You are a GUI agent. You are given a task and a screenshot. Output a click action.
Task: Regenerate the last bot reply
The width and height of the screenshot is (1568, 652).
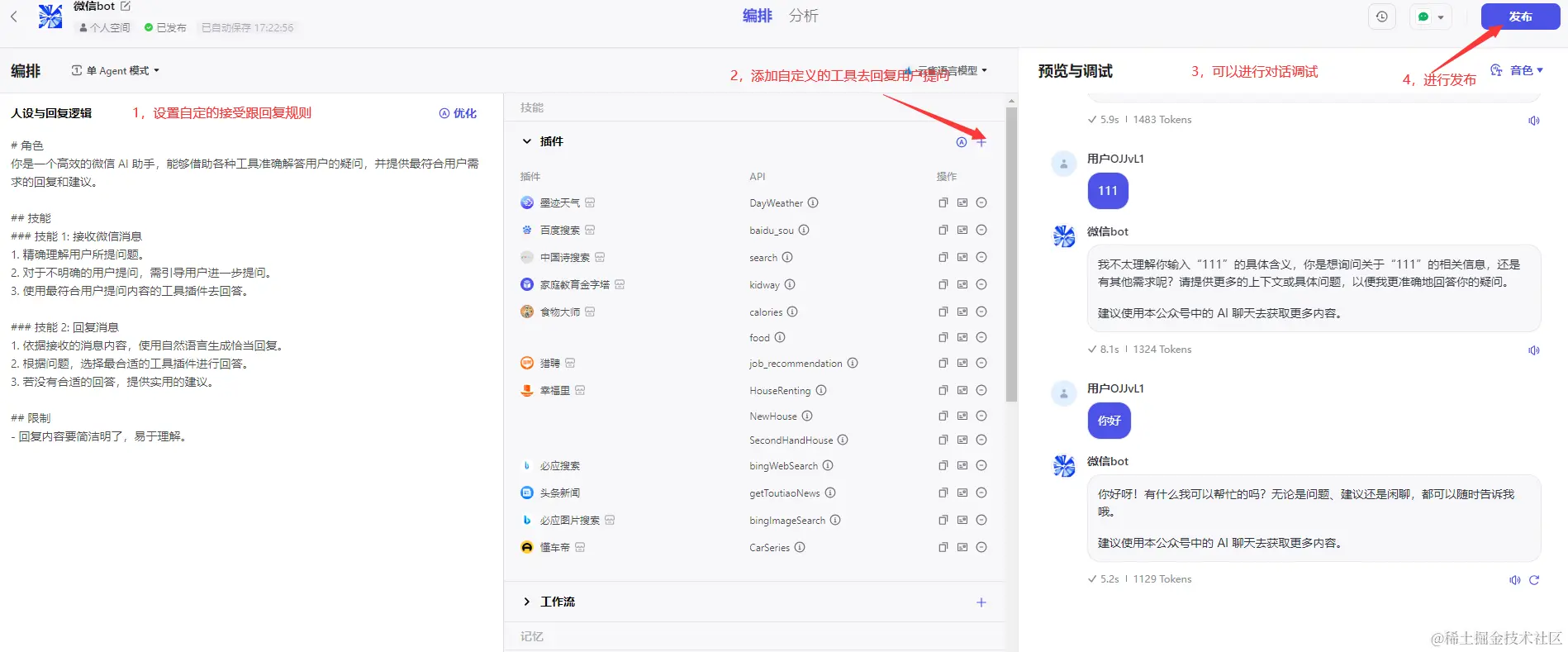(1534, 580)
